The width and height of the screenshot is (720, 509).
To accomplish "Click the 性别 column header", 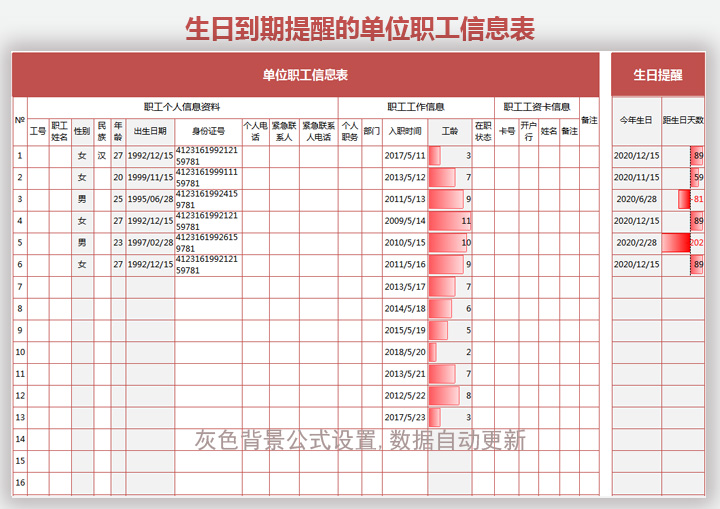I will 82,131.
